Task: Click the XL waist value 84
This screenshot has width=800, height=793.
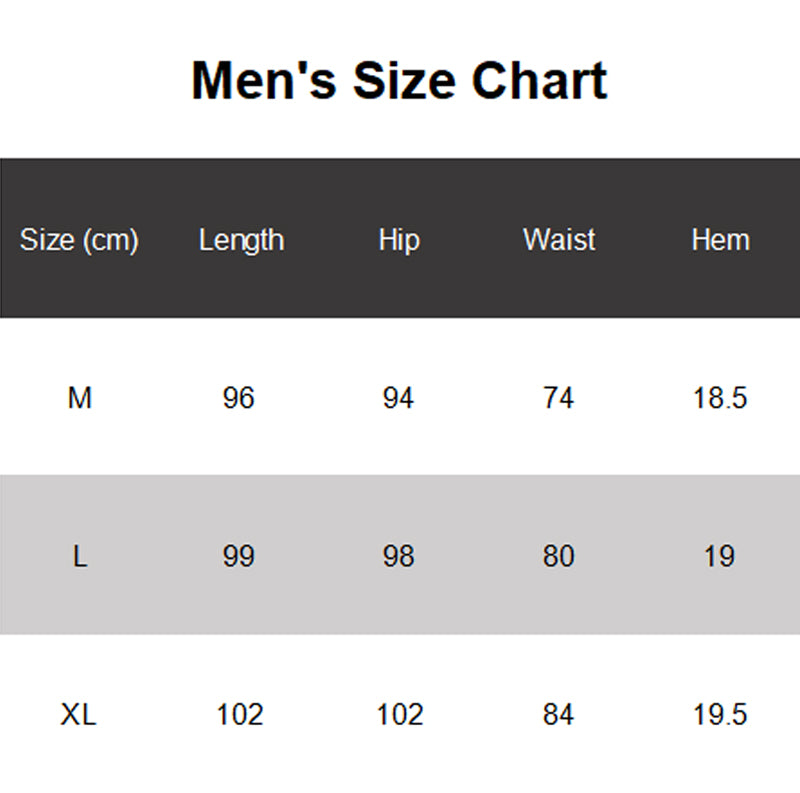Action: [x=558, y=715]
